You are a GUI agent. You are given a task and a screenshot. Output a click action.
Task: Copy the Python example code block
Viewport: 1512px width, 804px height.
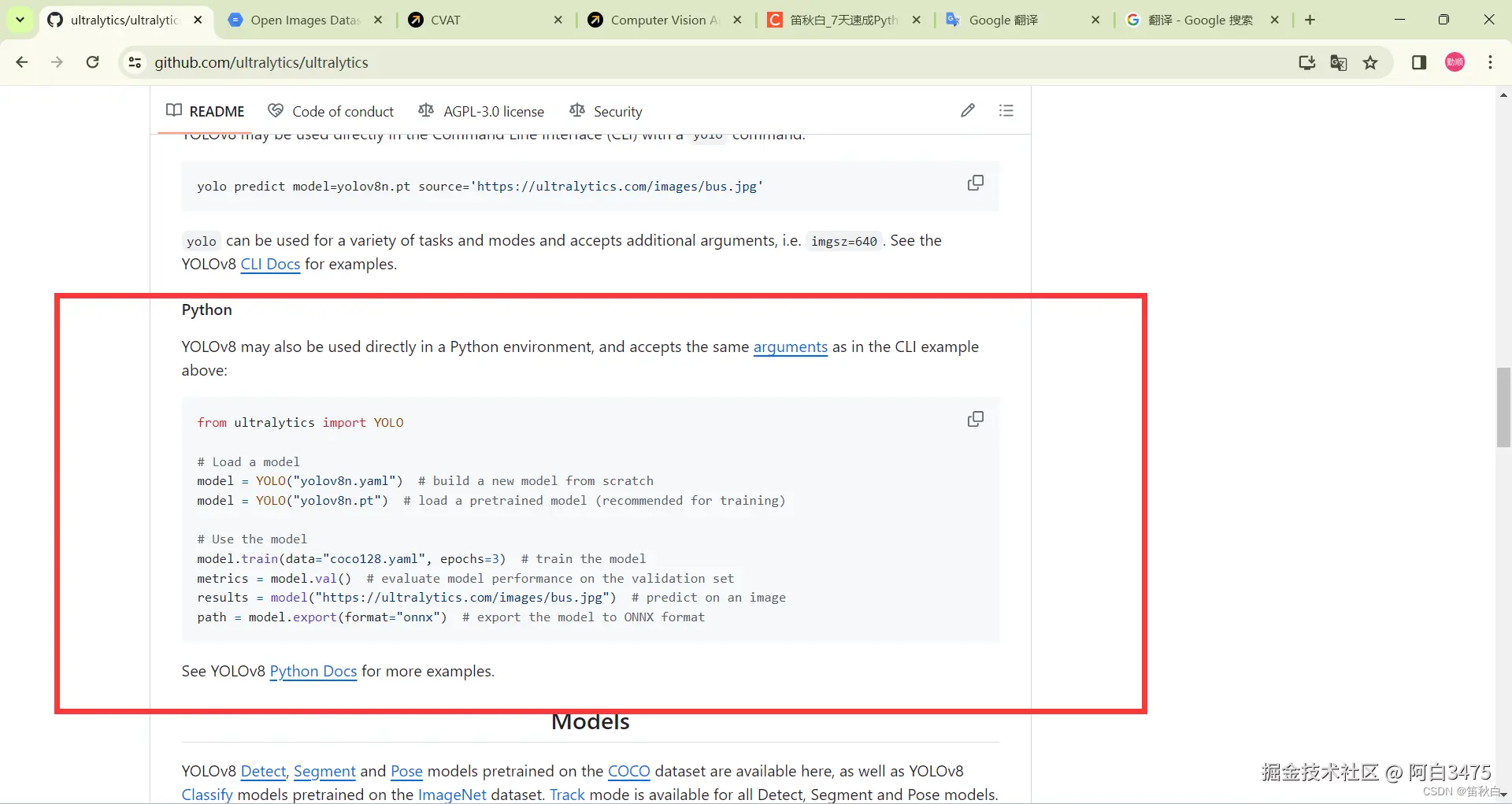975,419
